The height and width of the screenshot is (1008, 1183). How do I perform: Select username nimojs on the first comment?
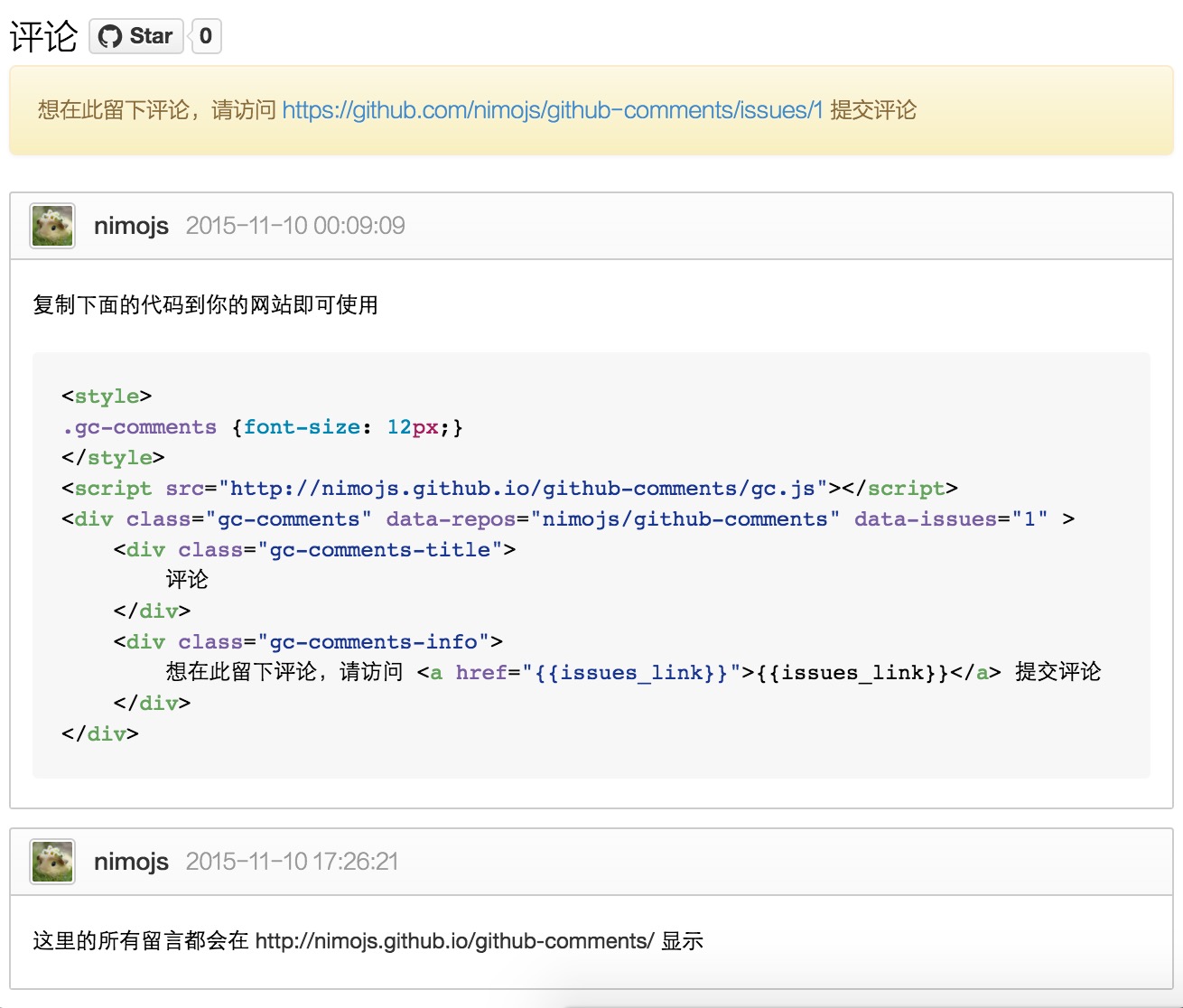(x=131, y=226)
